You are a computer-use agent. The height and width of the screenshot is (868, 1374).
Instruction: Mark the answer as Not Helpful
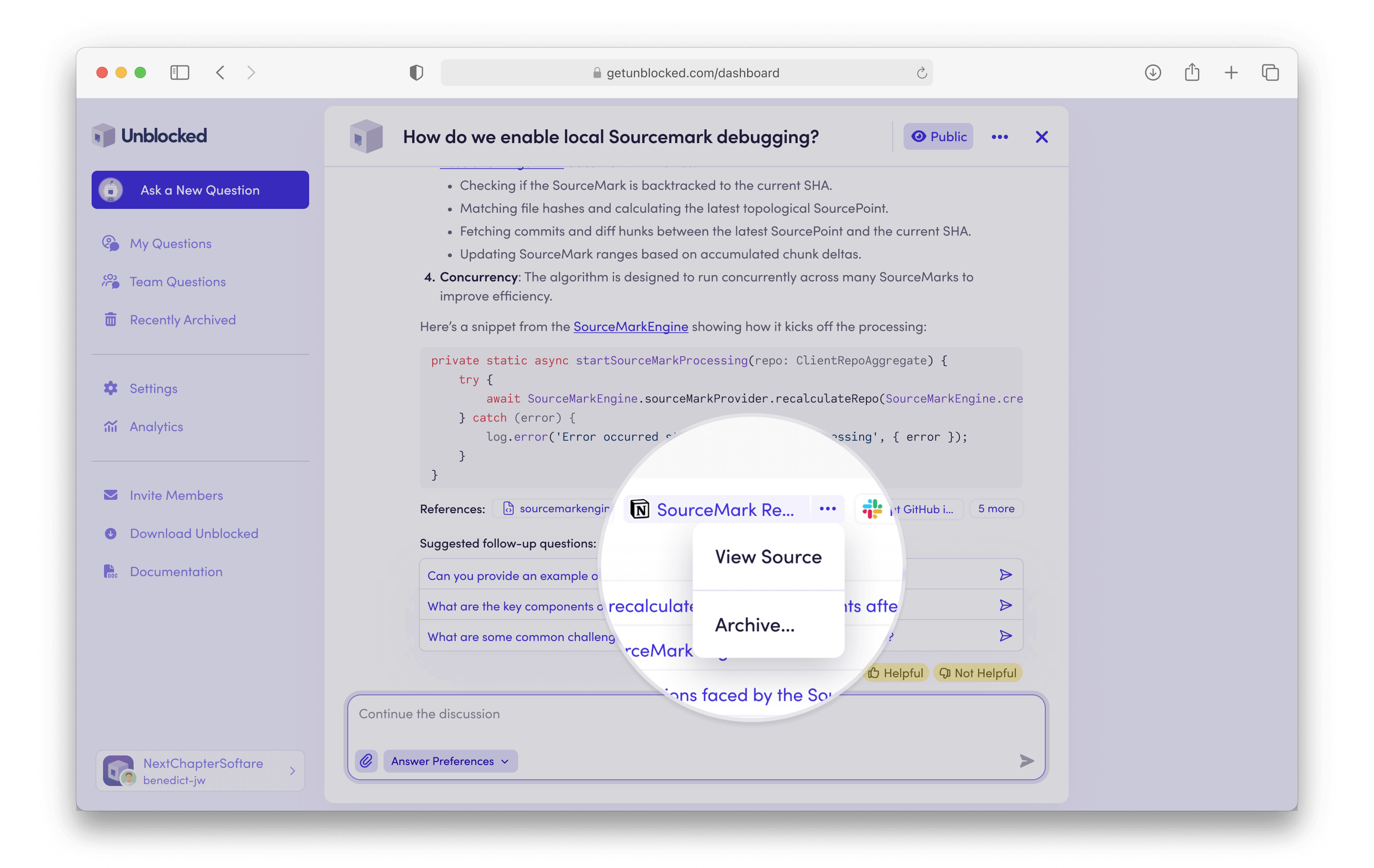tap(978, 673)
